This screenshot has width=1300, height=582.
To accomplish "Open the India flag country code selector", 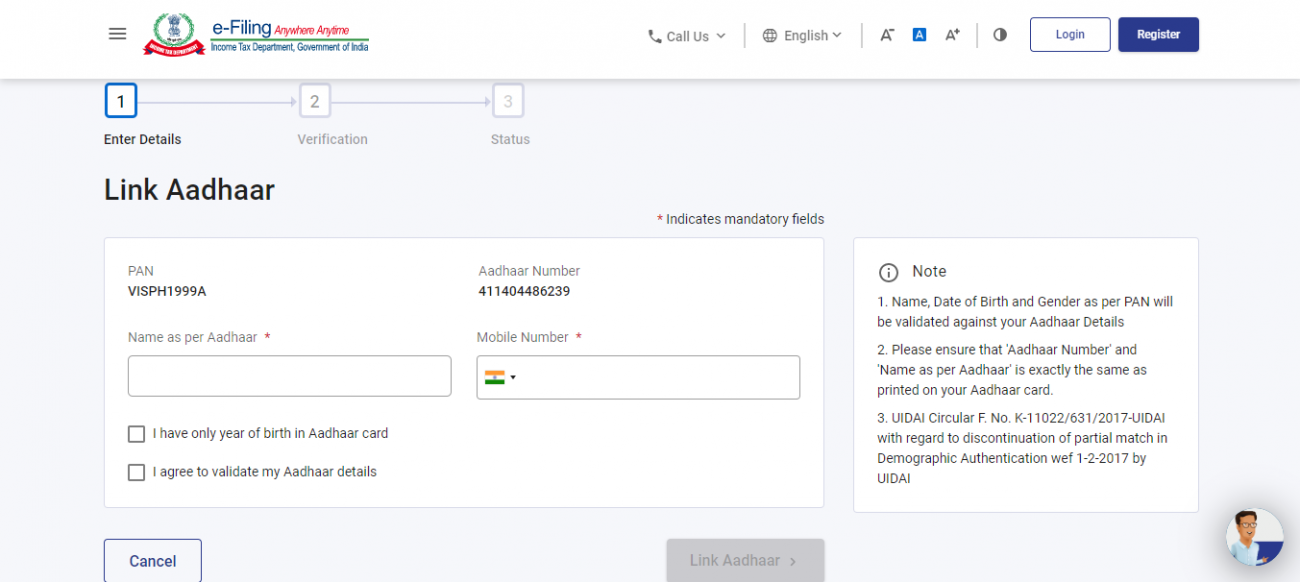I will (500, 377).
